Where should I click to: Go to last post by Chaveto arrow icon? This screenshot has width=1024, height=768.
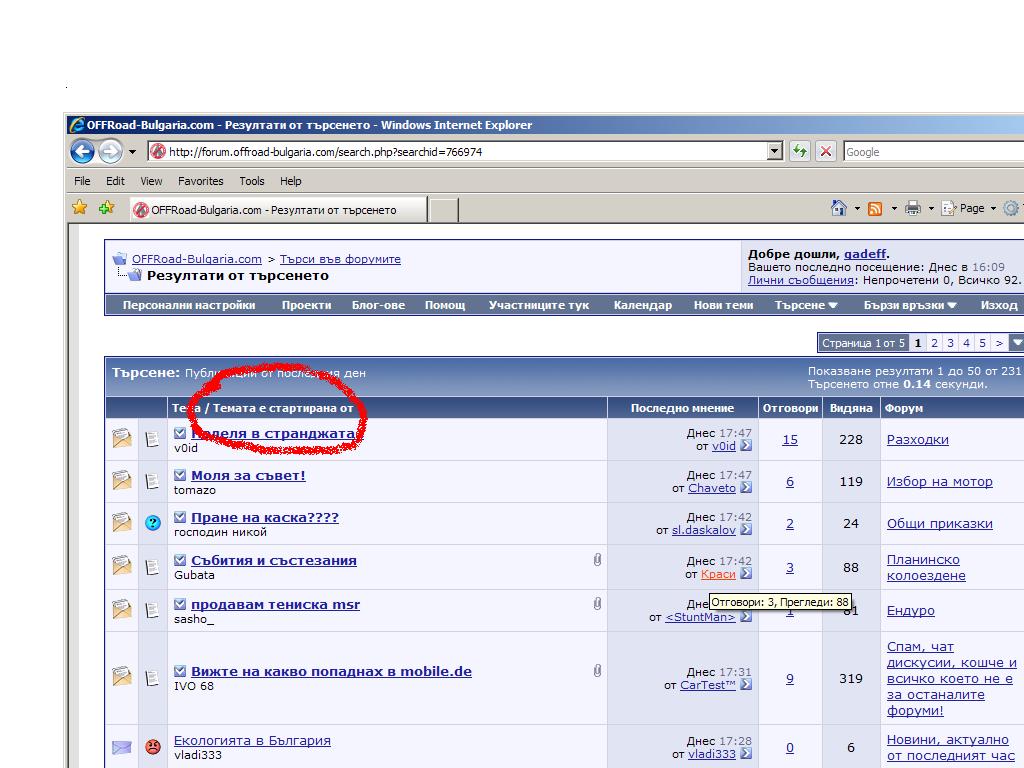pyautogui.click(x=746, y=488)
